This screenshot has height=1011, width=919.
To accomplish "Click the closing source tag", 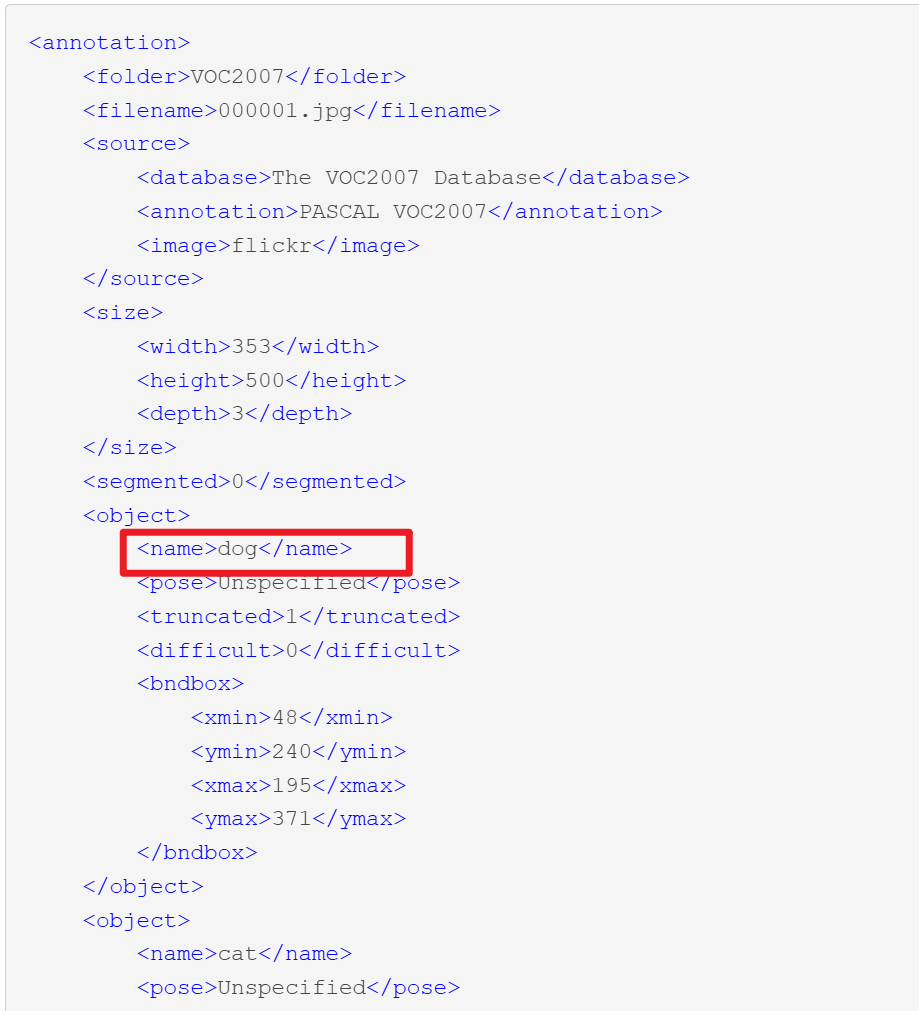I will tap(143, 279).
